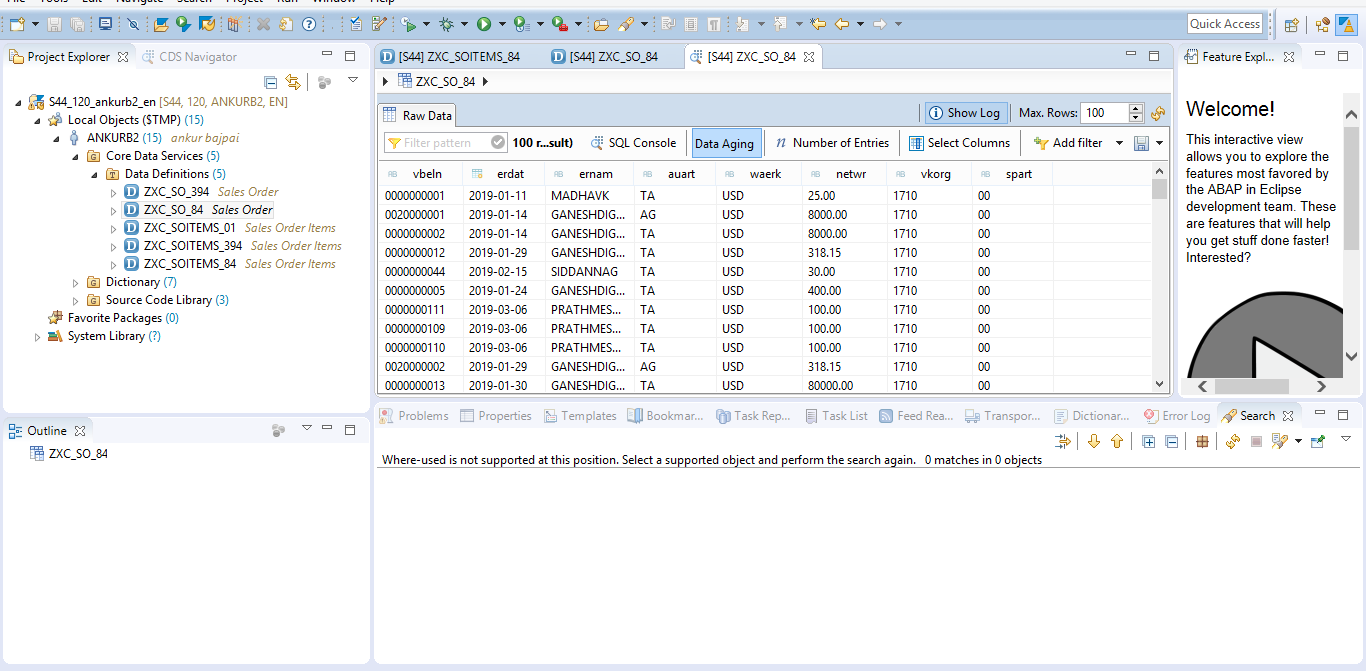Screen dimensions: 1366x671
Task: Expand the System Library node
Action: (38, 337)
